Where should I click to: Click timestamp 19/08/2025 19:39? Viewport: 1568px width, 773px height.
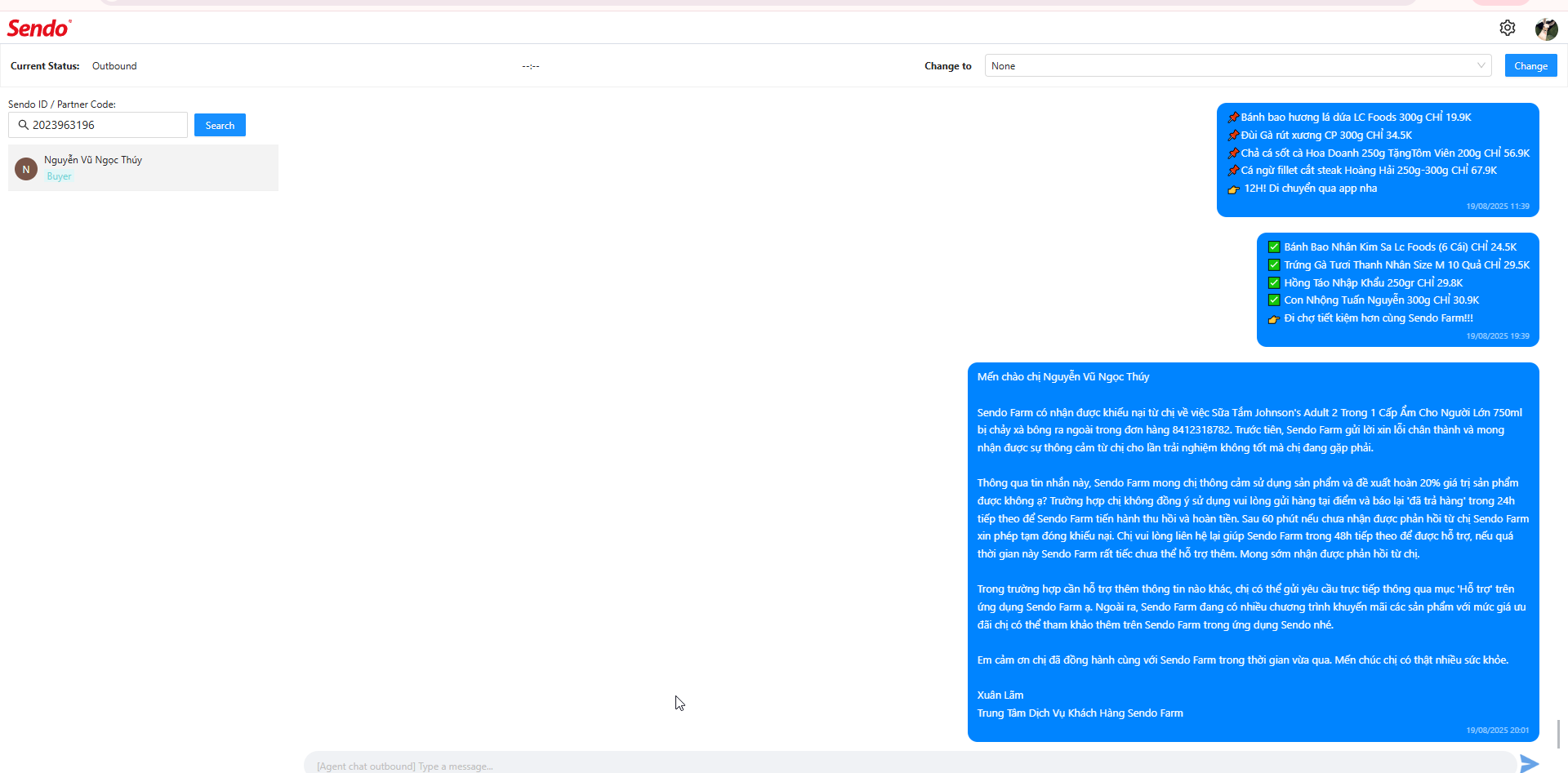coord(1498,336)
